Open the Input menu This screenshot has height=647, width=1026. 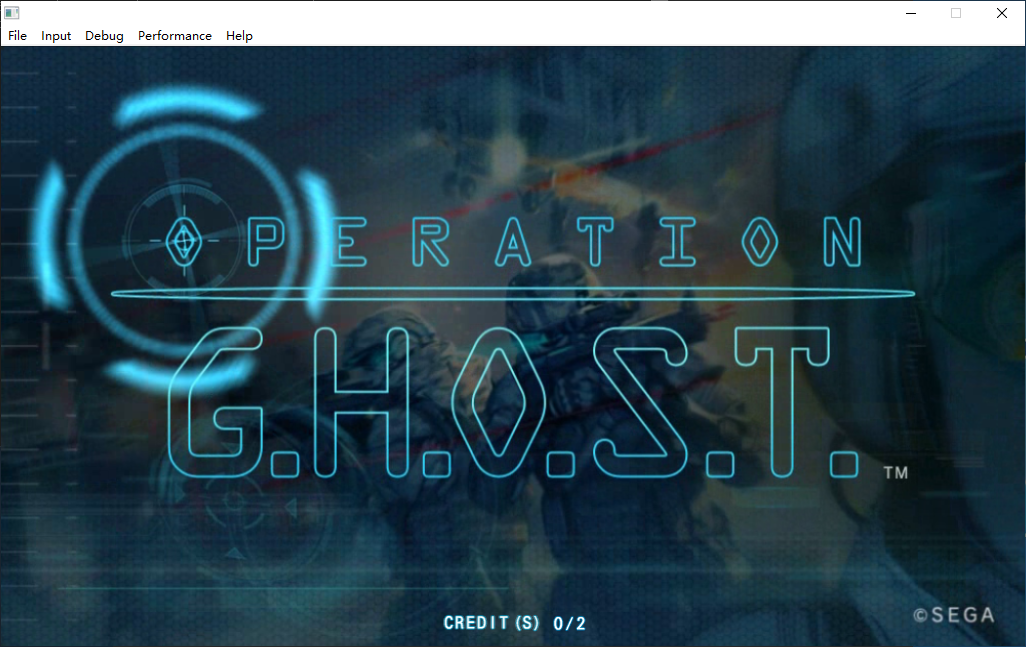click(x=56, y=35)
